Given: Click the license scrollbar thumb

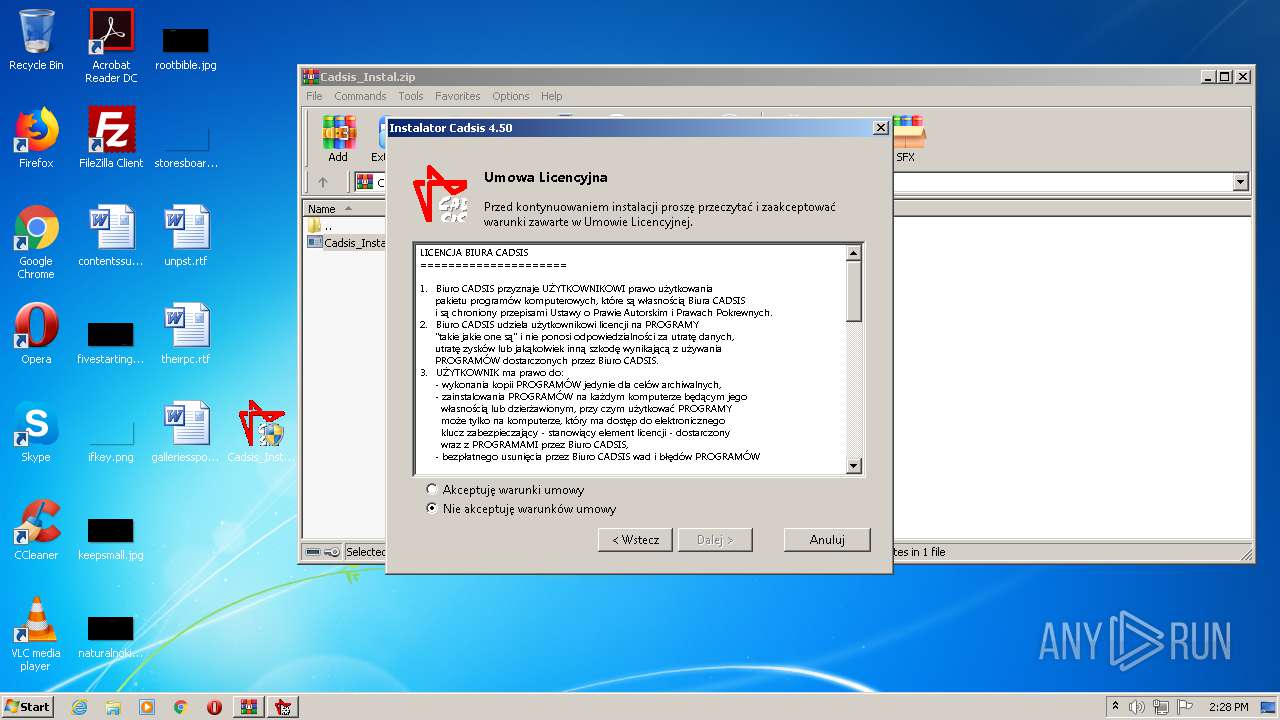Looking at the screenshot, I should click(853, 291).
